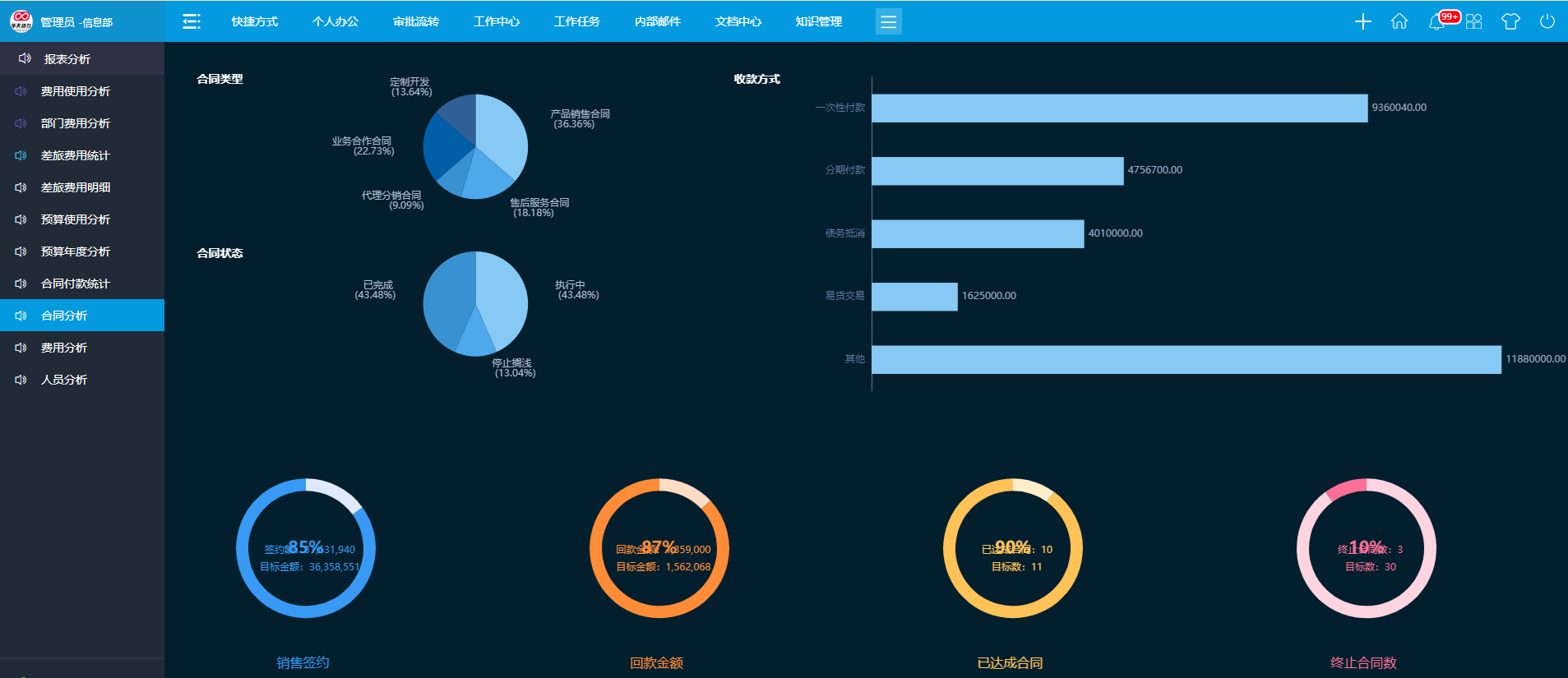This screenshot has height=678, width=1568.
Task: Open 人员分析 in the sidebar
Action: (x=64, y=380)
